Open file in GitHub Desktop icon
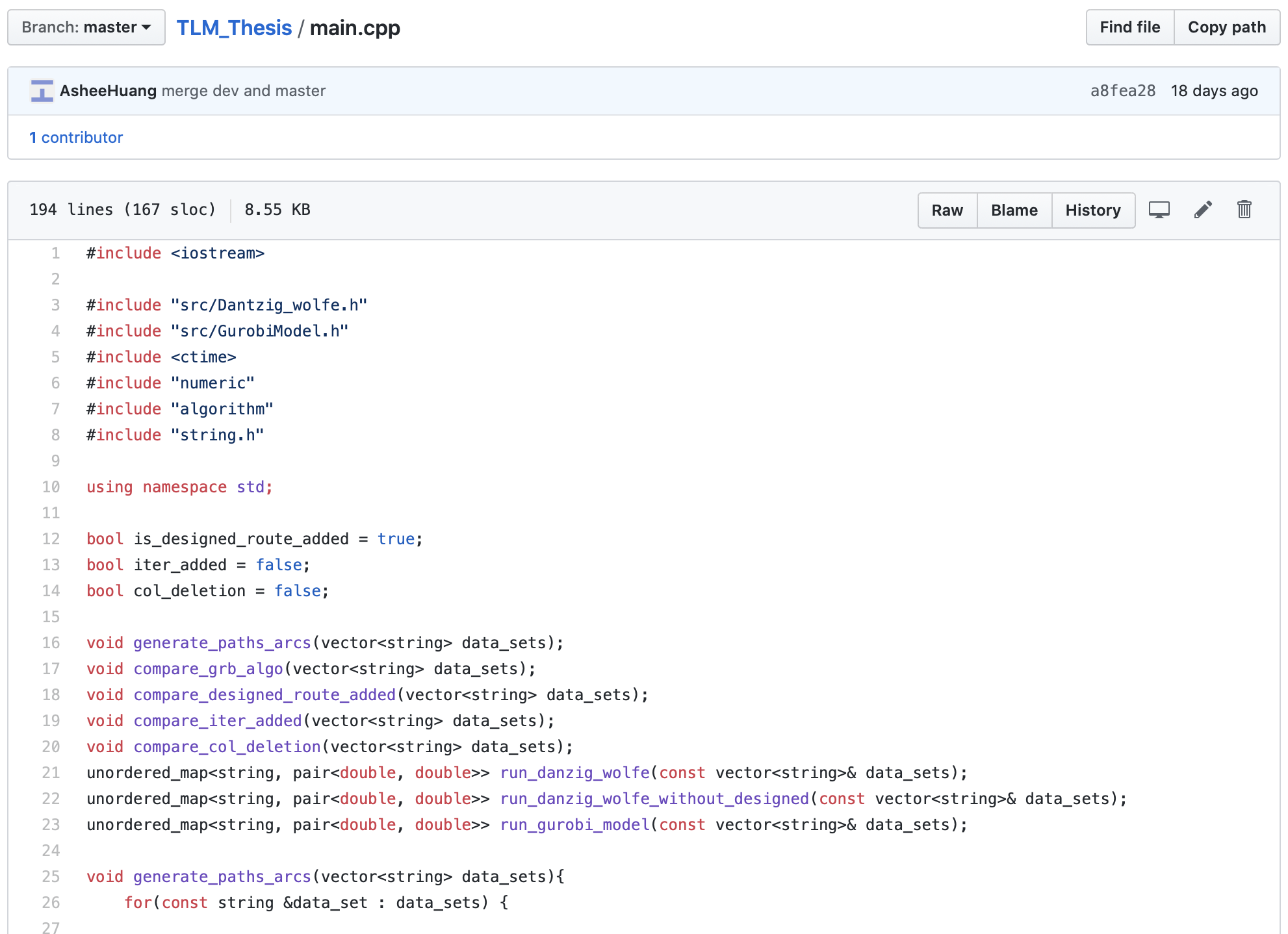Screen dimensions: 1288x934 coord(1159,210)
